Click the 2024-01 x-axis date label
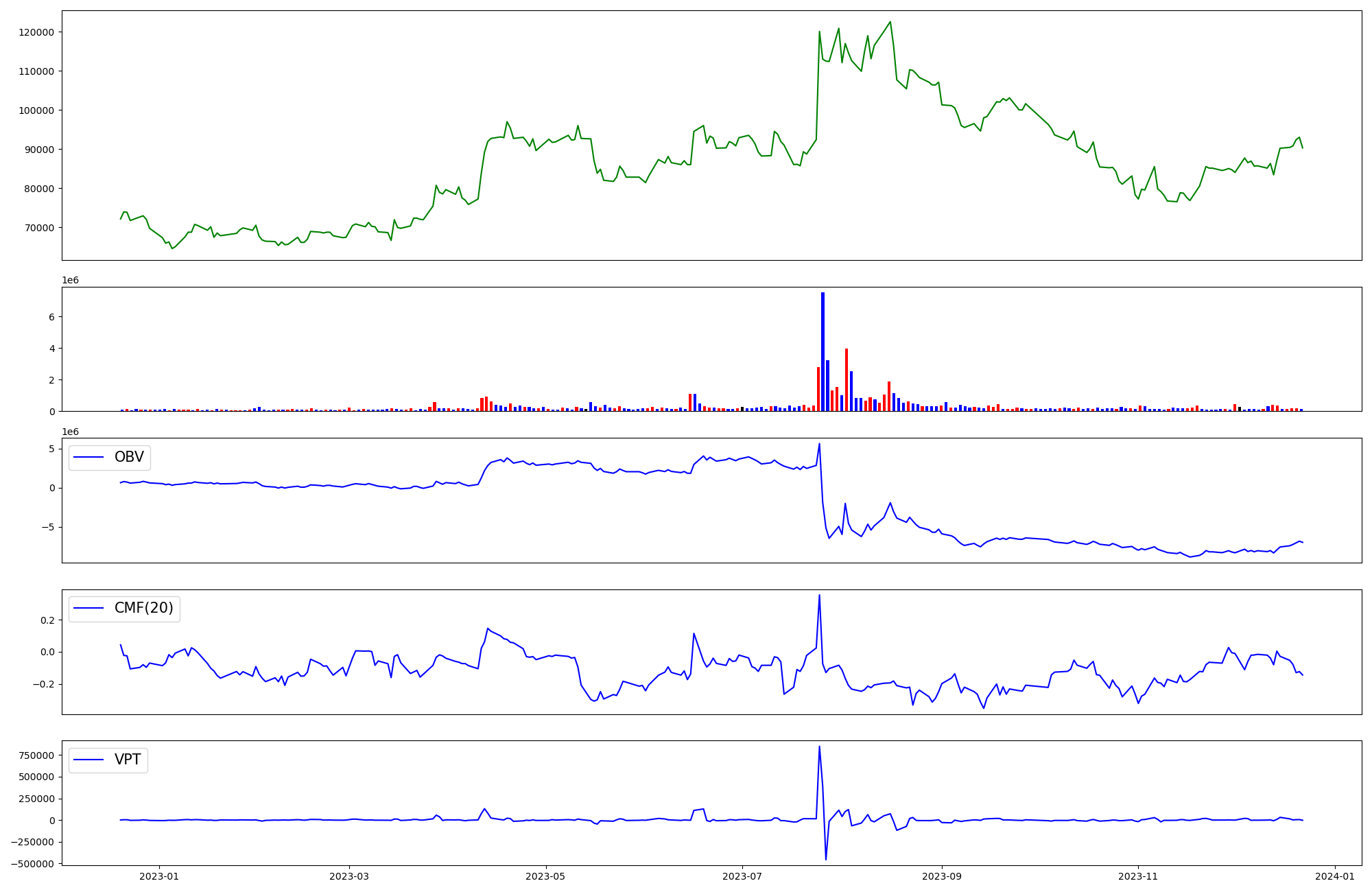This screenshot has width=1372, height=892. tap(1335, 876)
